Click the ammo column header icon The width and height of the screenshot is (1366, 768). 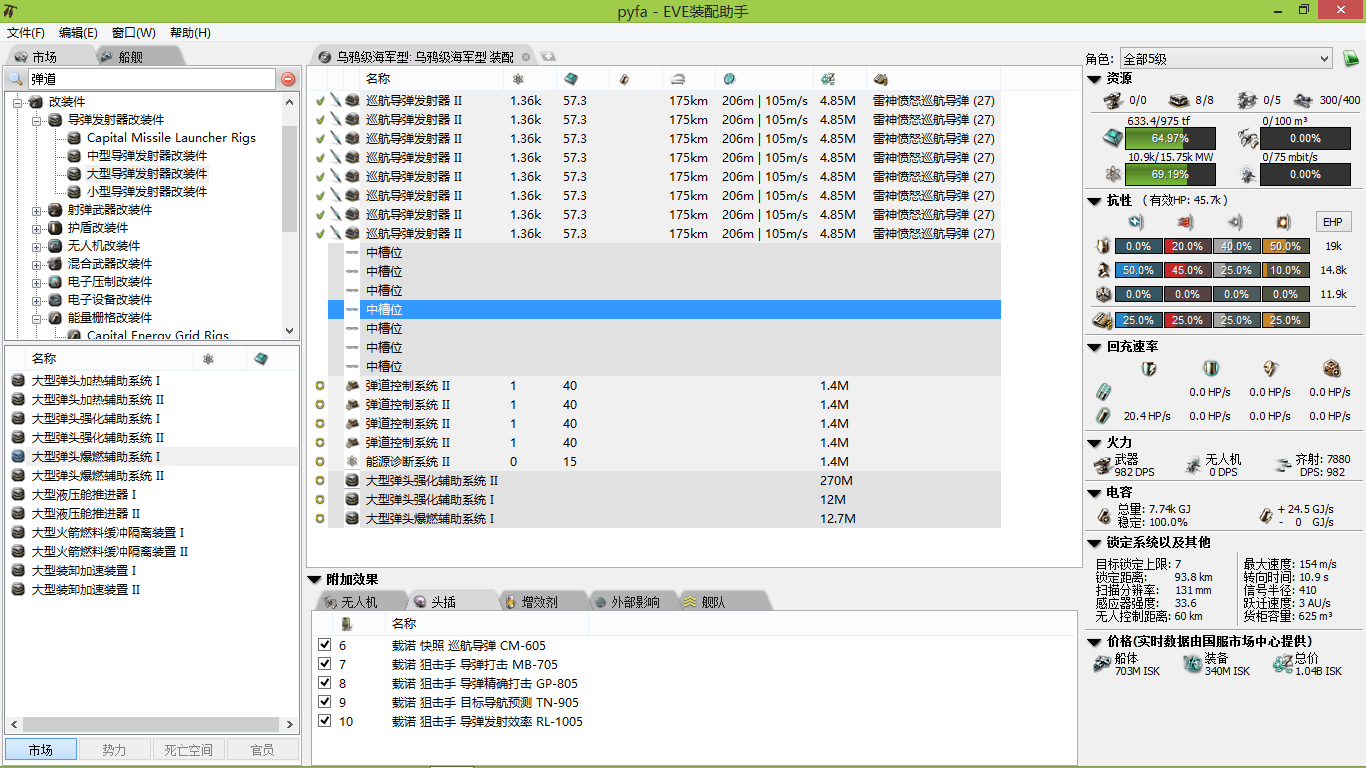881,79
